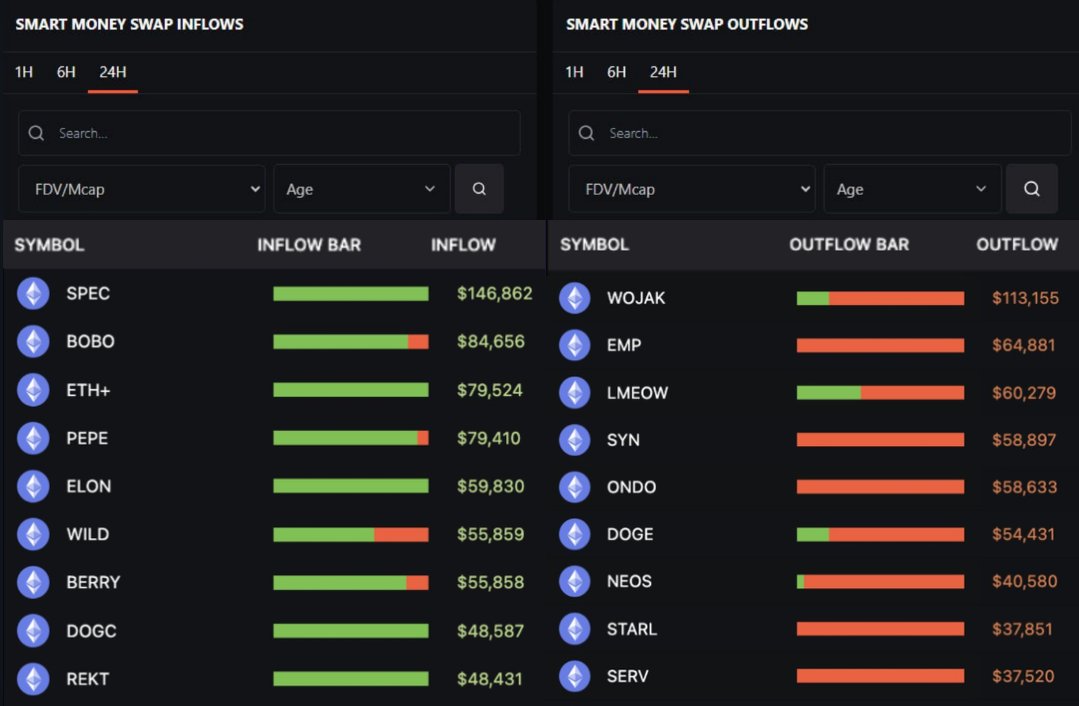1079x706 pixels.
Task: Click the Ethereum icon next to ONDO
Action: [x=575, y=487]
